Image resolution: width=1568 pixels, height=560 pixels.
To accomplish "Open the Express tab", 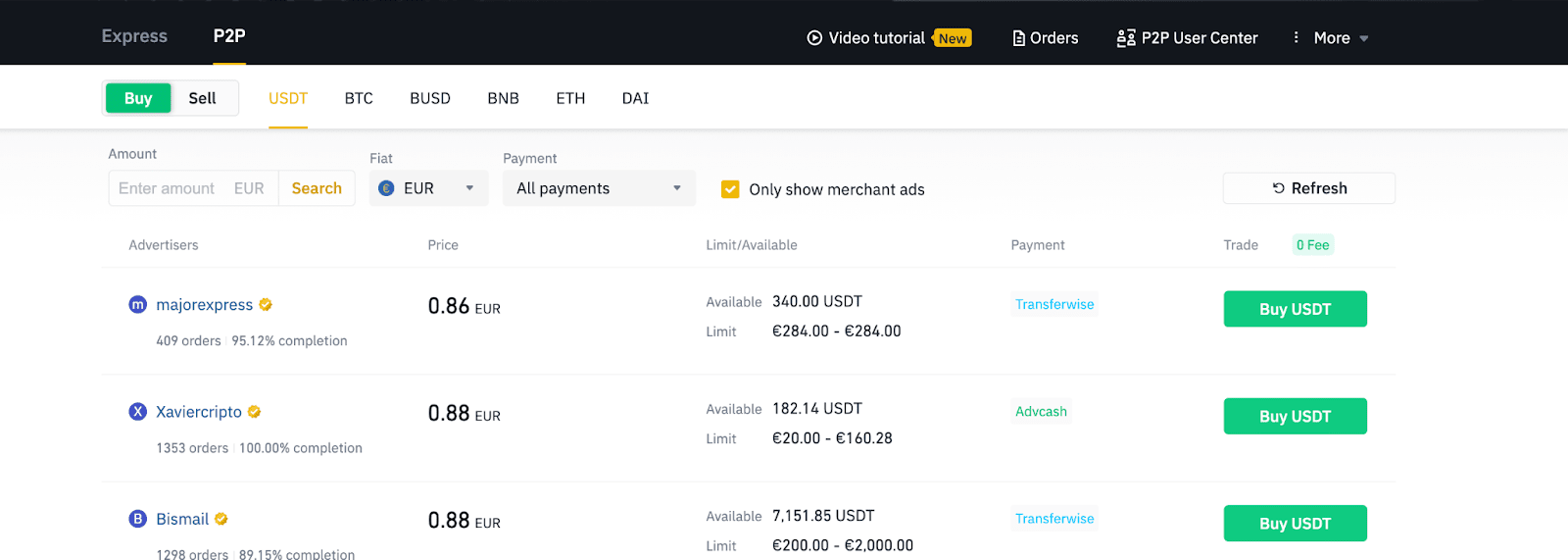I will (x=134, y=36).
